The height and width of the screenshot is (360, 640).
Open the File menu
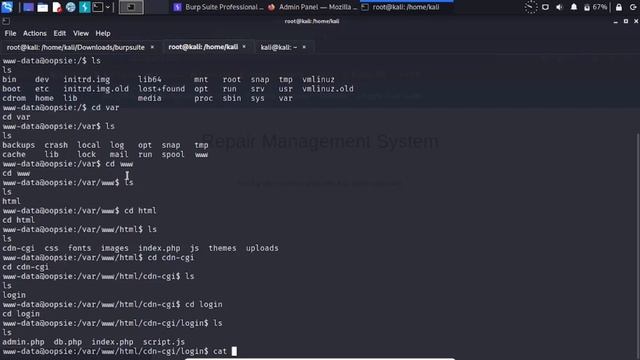click(x=10, y=33)
